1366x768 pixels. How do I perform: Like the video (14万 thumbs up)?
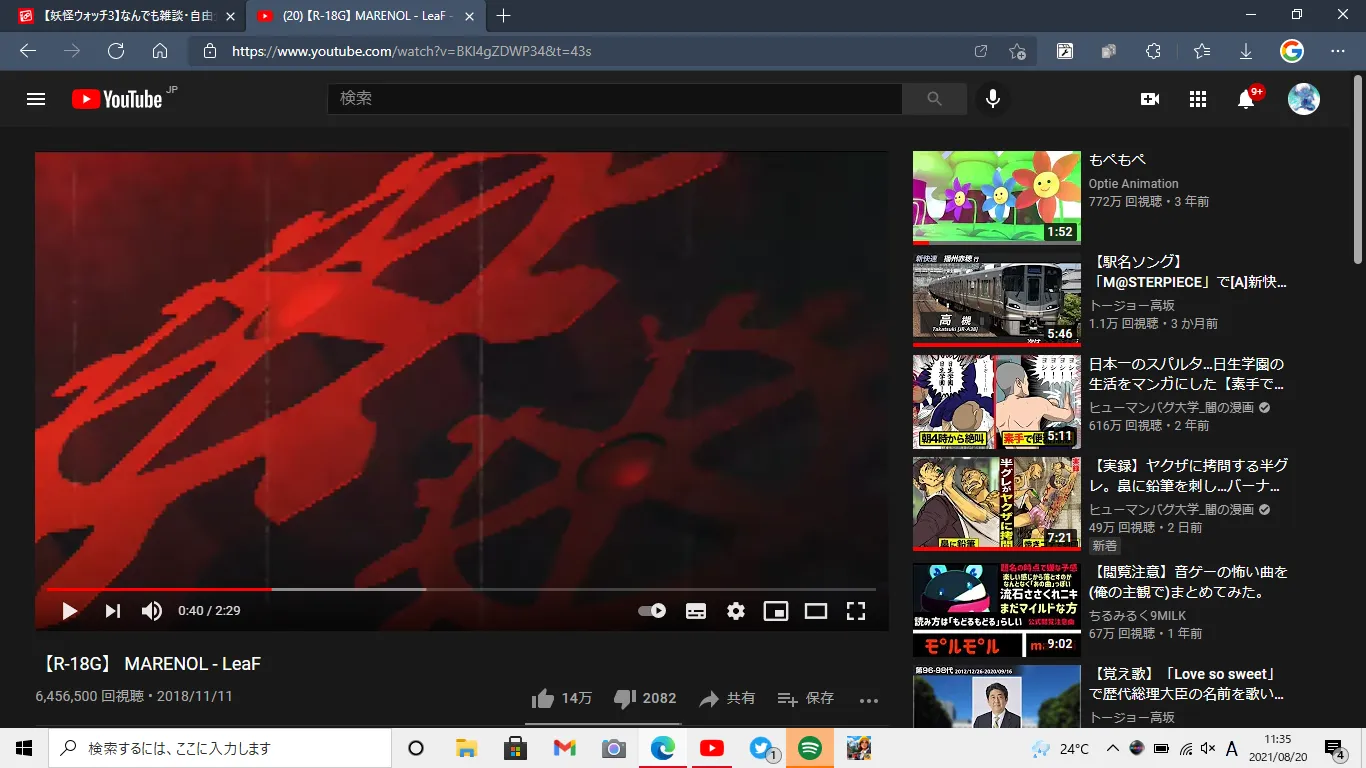[562, 698]
